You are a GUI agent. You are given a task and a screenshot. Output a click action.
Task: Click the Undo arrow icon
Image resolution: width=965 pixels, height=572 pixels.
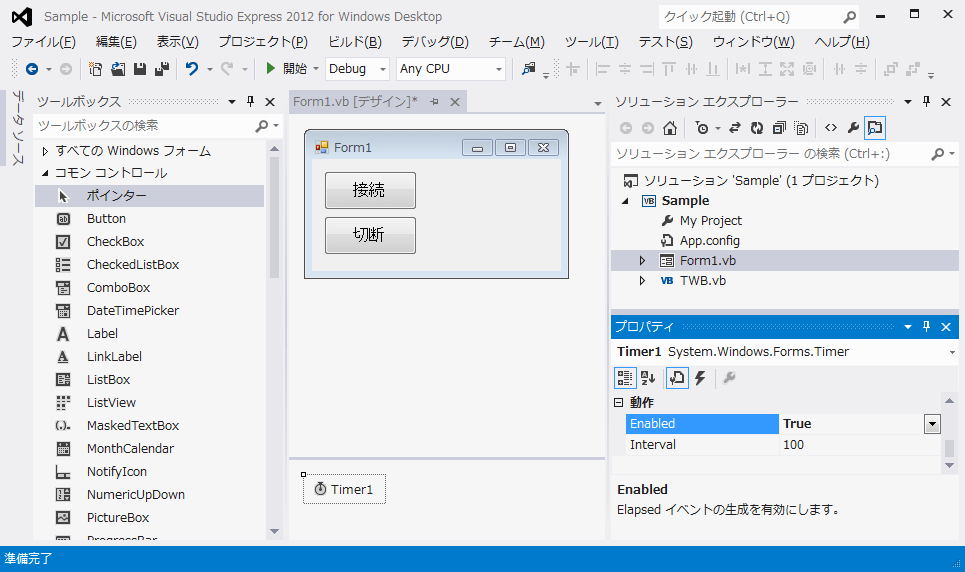pos(192,69)
